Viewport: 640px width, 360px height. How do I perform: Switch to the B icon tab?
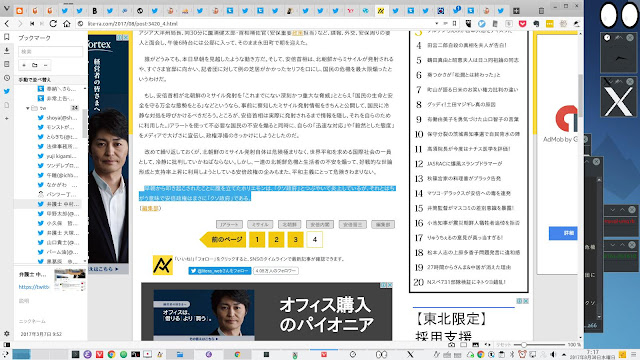(x=95, y=11)
